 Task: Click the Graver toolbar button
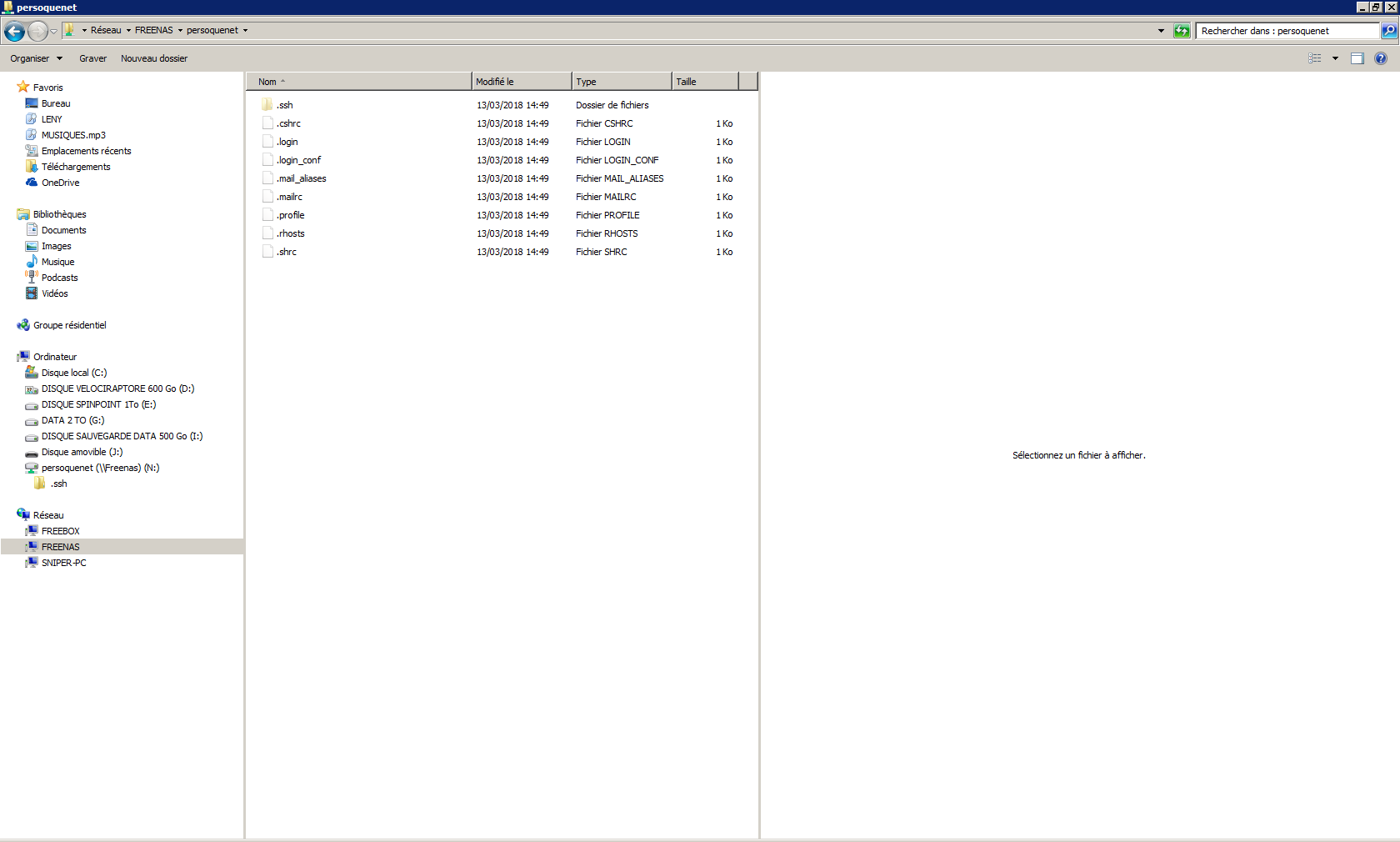click(92, 58)
